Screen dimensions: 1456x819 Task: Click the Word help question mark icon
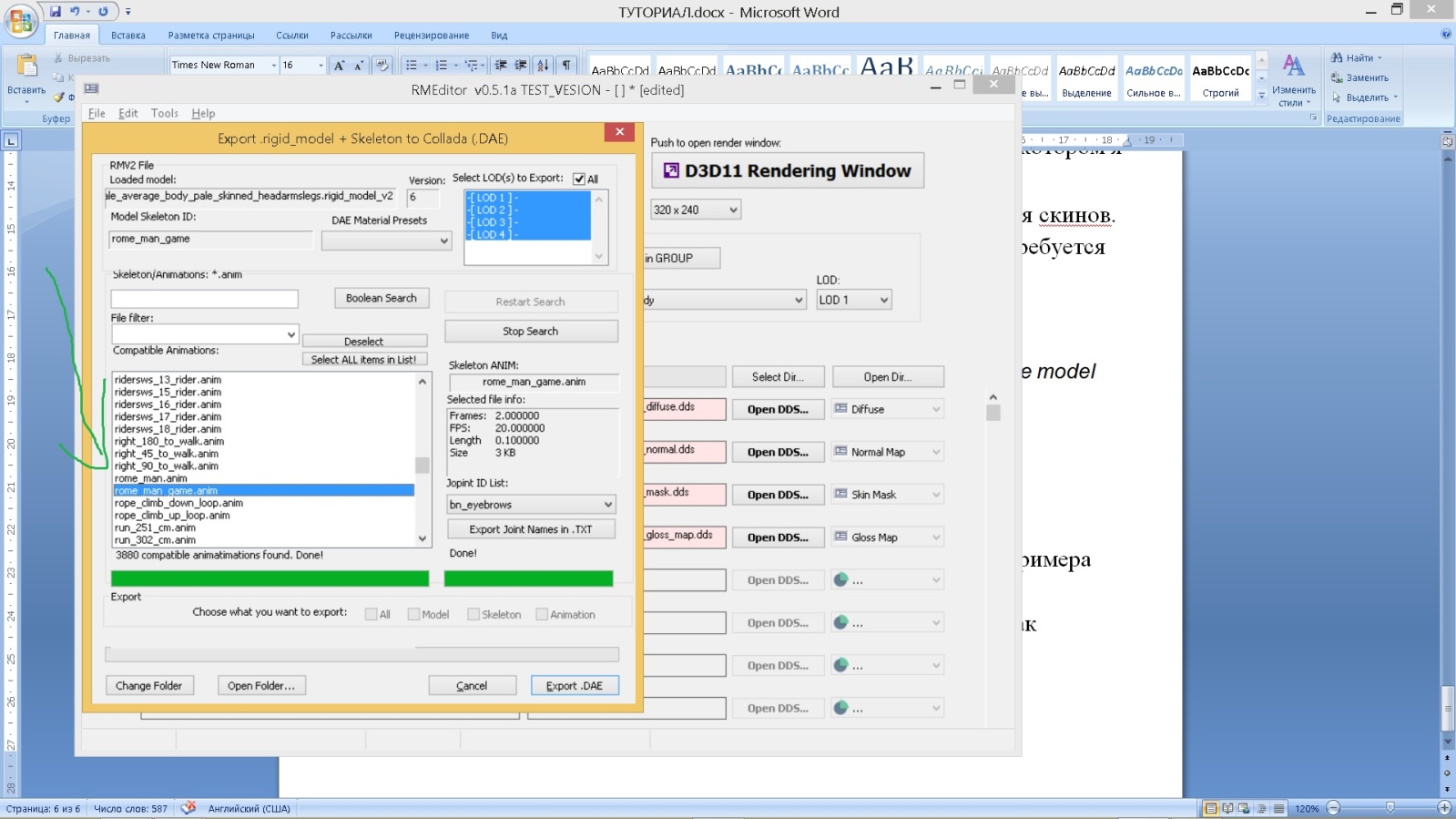1446,35
